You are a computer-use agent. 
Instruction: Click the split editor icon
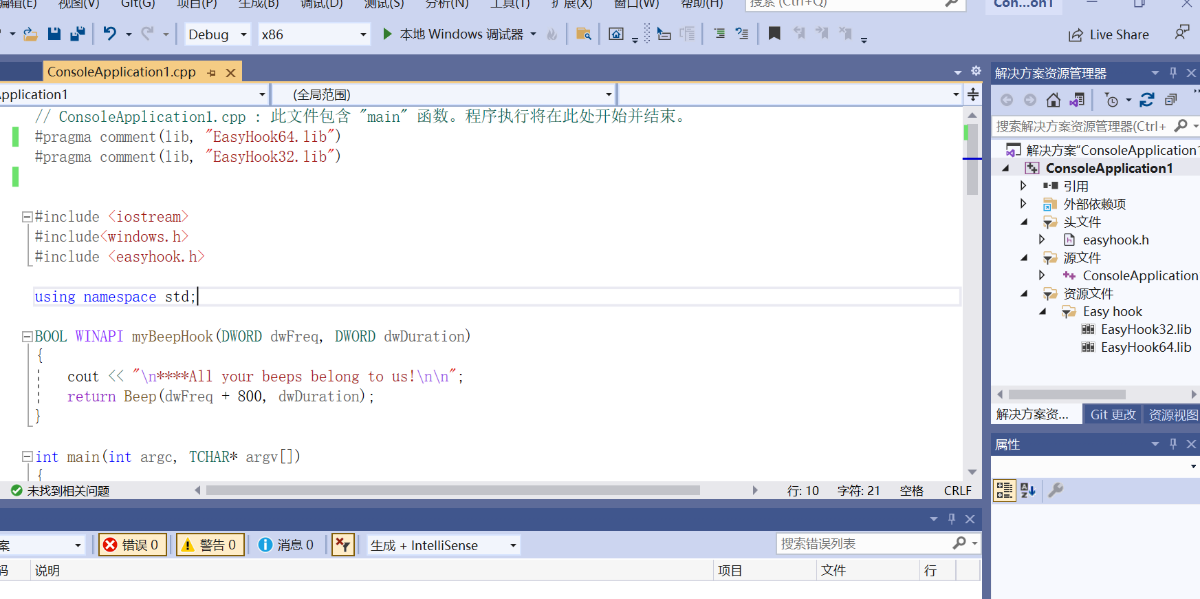[972, 94]
